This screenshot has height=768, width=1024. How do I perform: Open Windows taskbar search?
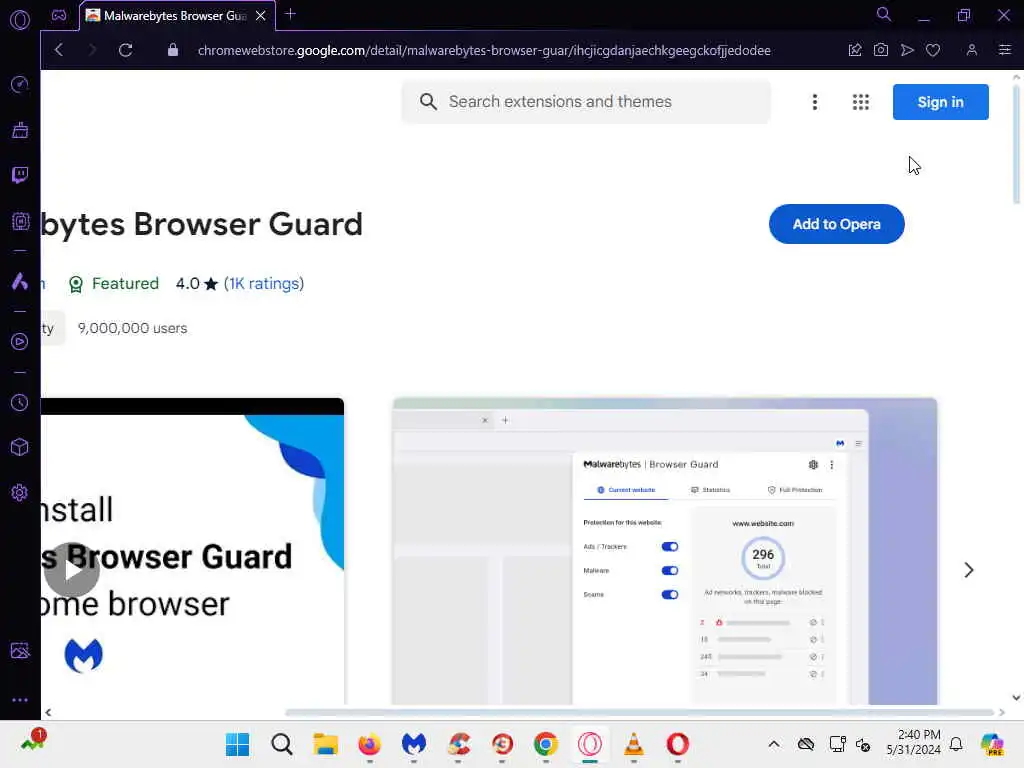(281, 744)
